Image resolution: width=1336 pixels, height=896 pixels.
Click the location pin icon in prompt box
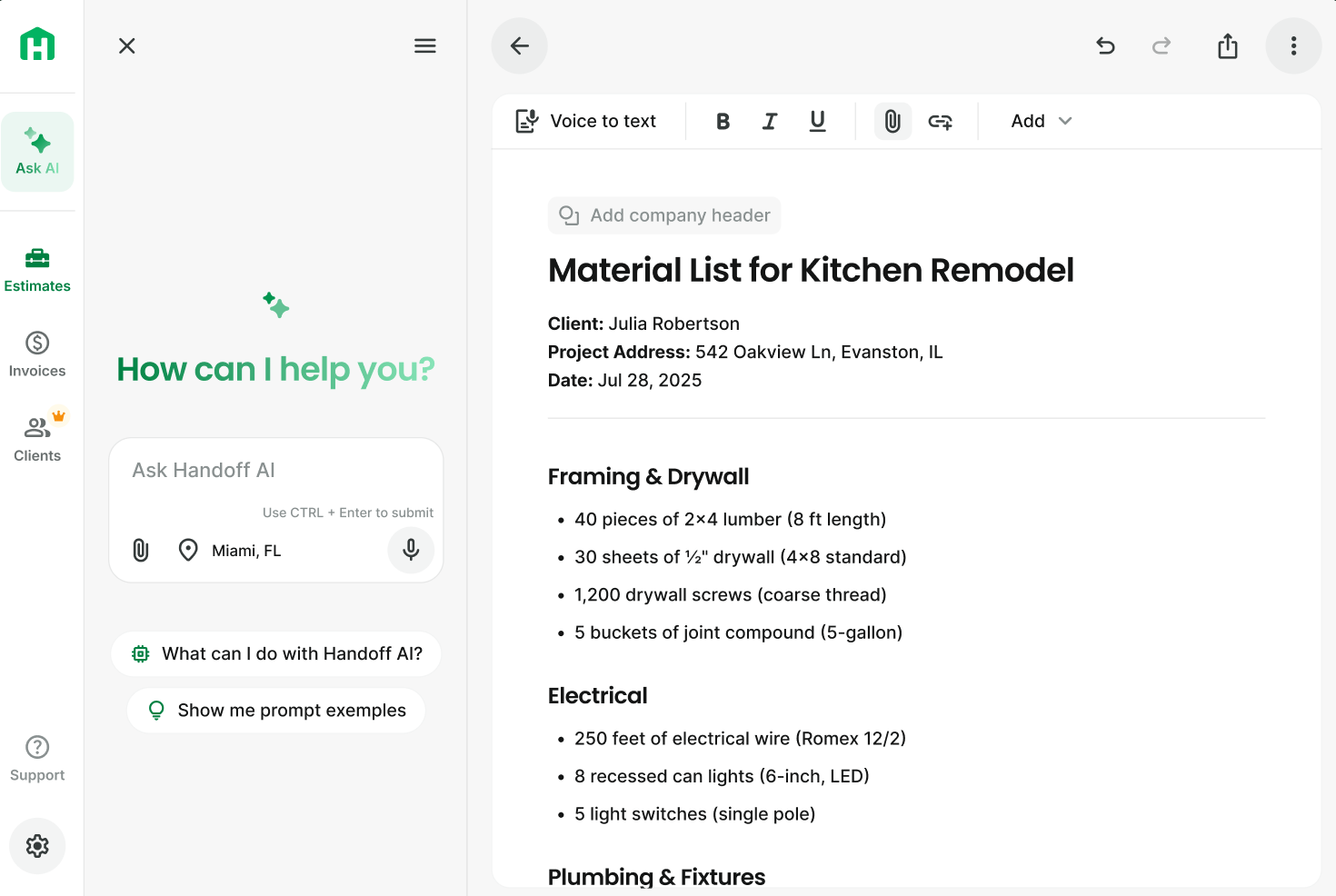188,550
